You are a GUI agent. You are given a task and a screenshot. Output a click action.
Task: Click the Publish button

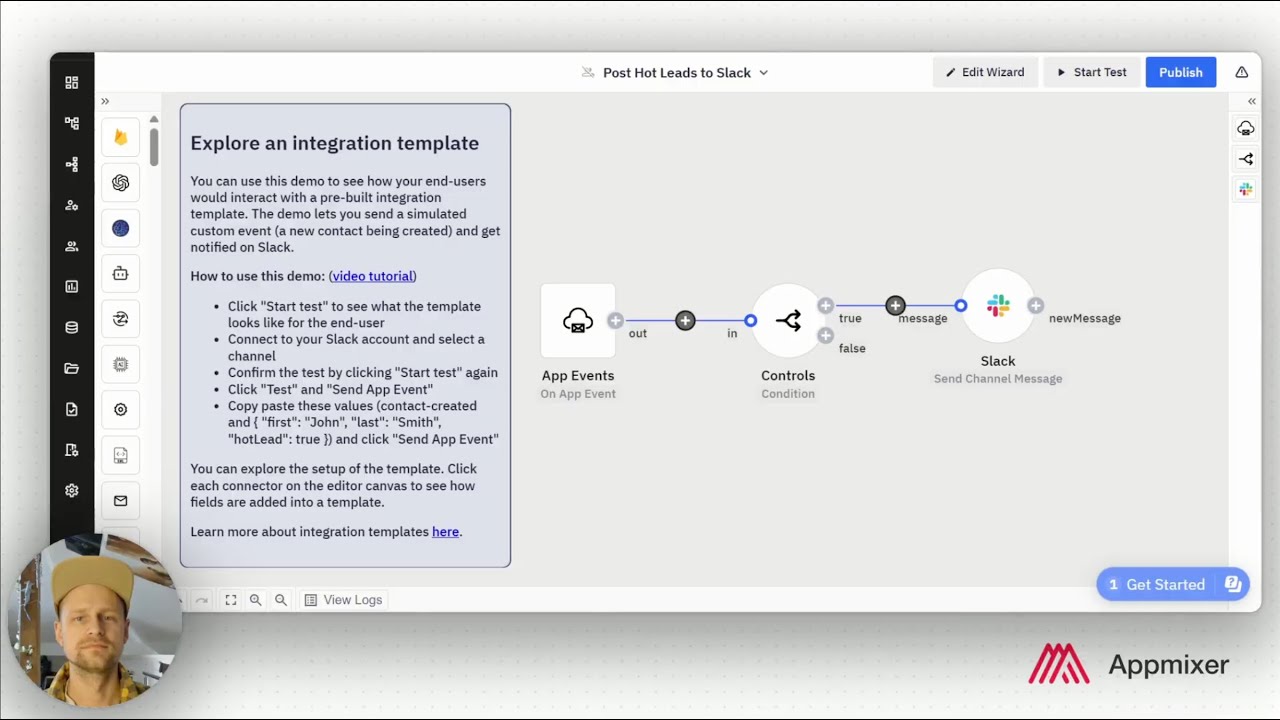coord(1181,72)
